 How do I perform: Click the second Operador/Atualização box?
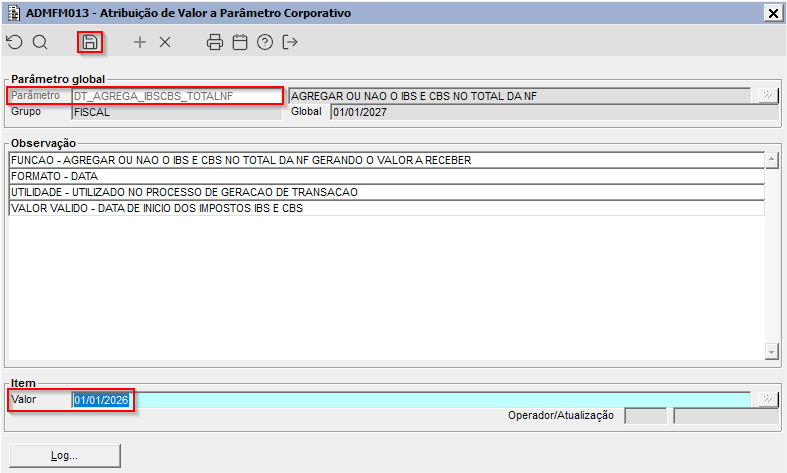726,416
